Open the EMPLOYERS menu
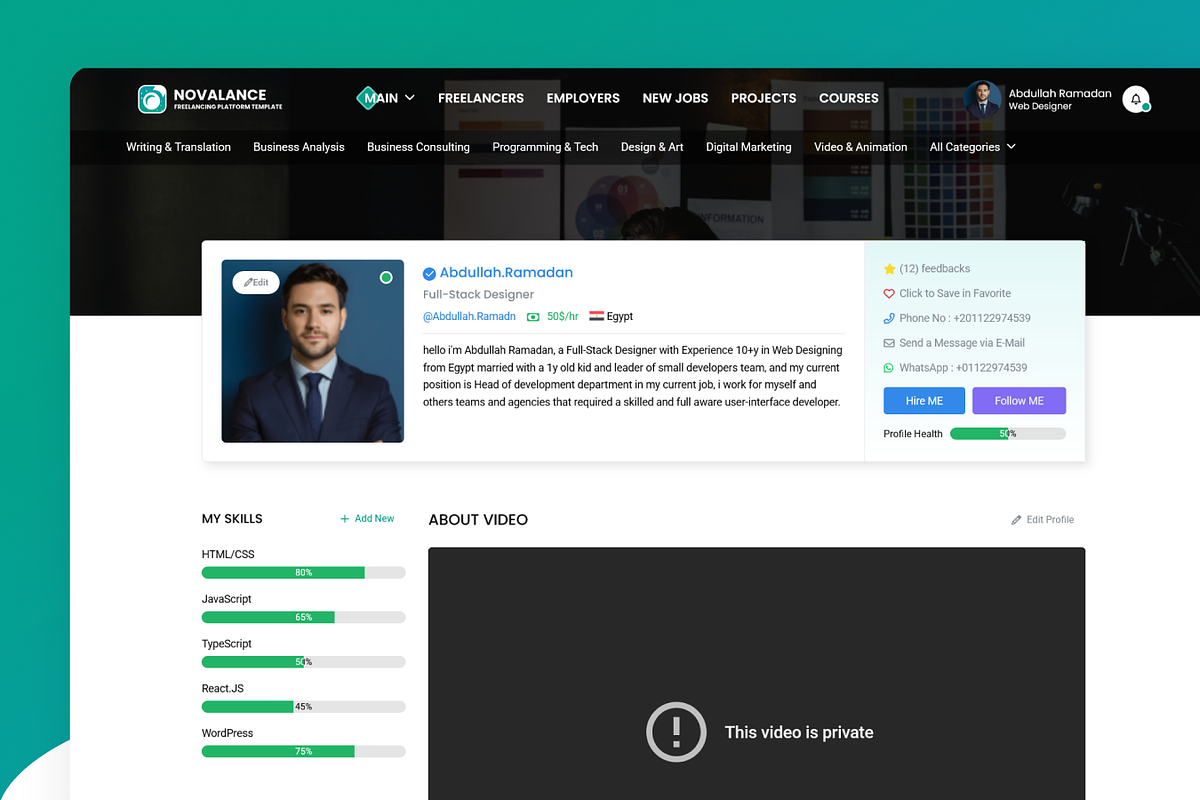Viewport: 1200px width, 800px height. click(x=583, y=98)
